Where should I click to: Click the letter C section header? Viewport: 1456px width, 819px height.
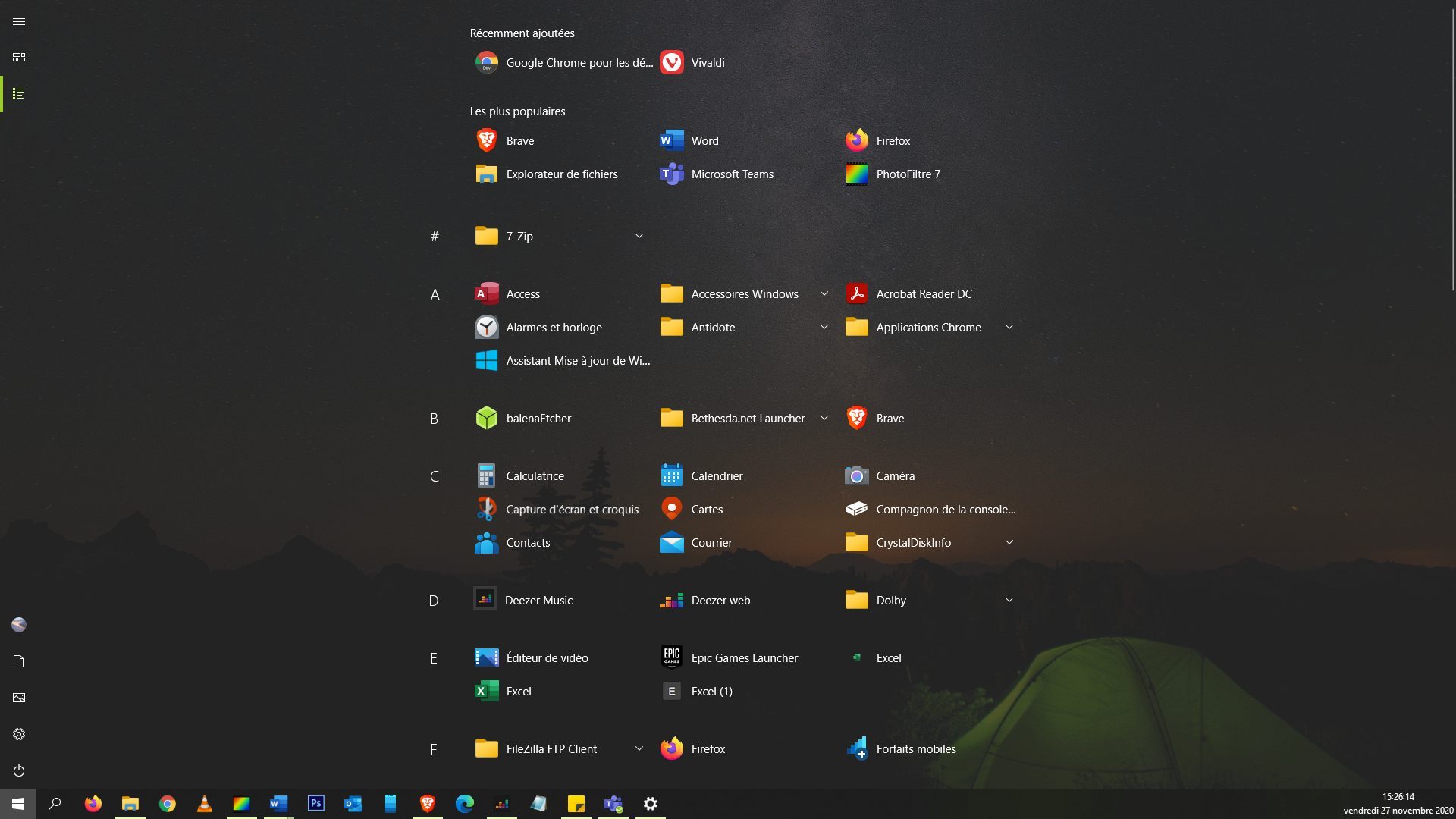[x=435, y=476]
